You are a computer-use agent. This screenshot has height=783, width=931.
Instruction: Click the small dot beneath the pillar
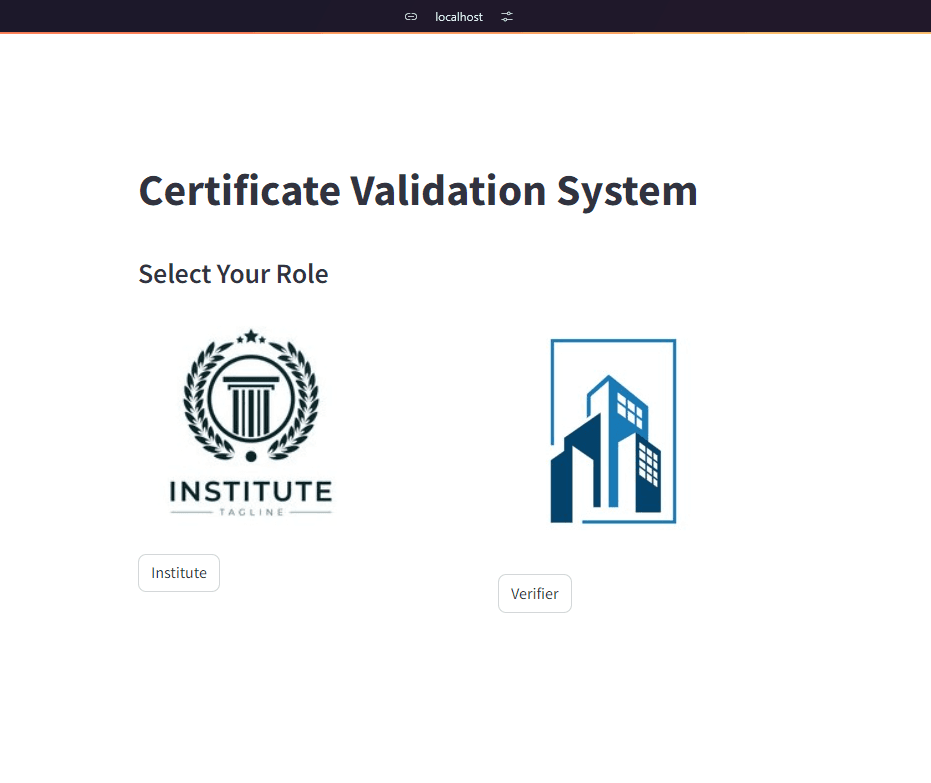(x=251, y=456)
